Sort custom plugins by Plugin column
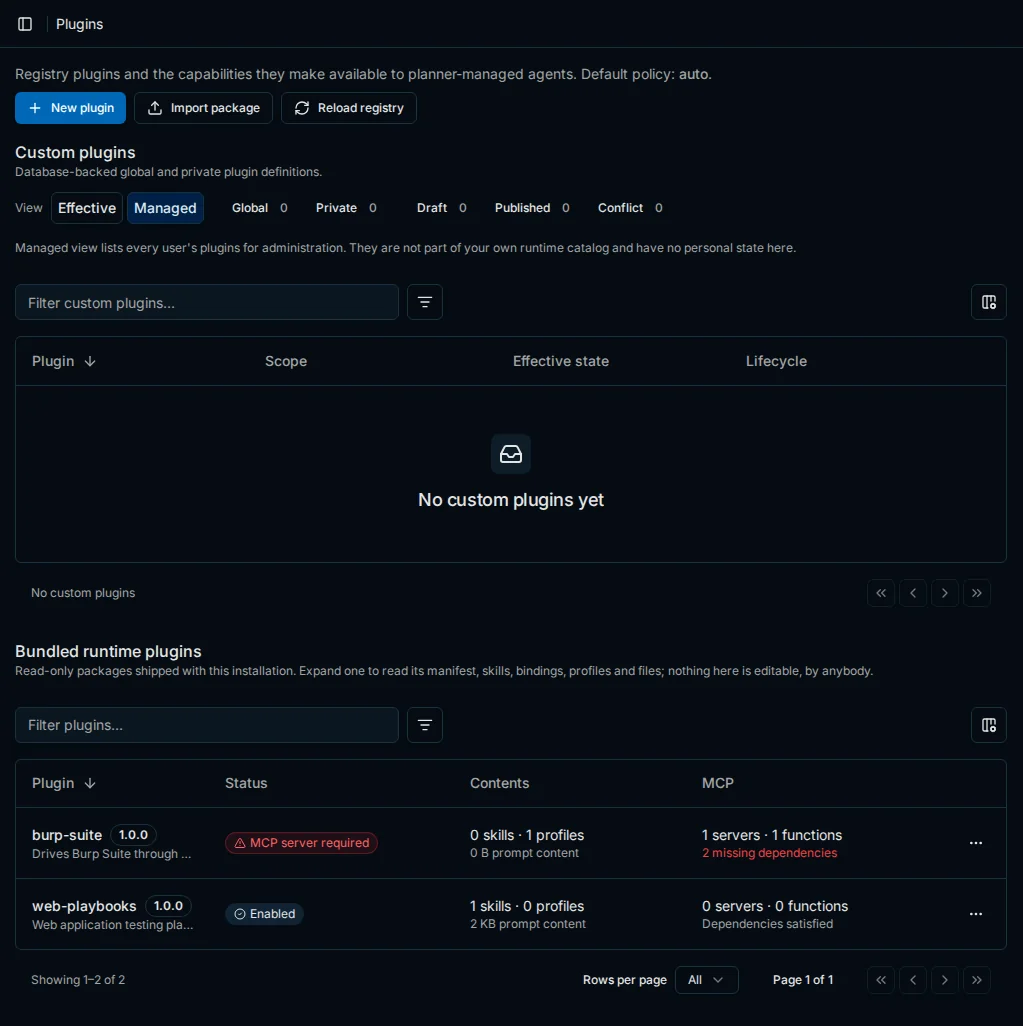The image size is (1023, 1026). (x=64, y=361)
